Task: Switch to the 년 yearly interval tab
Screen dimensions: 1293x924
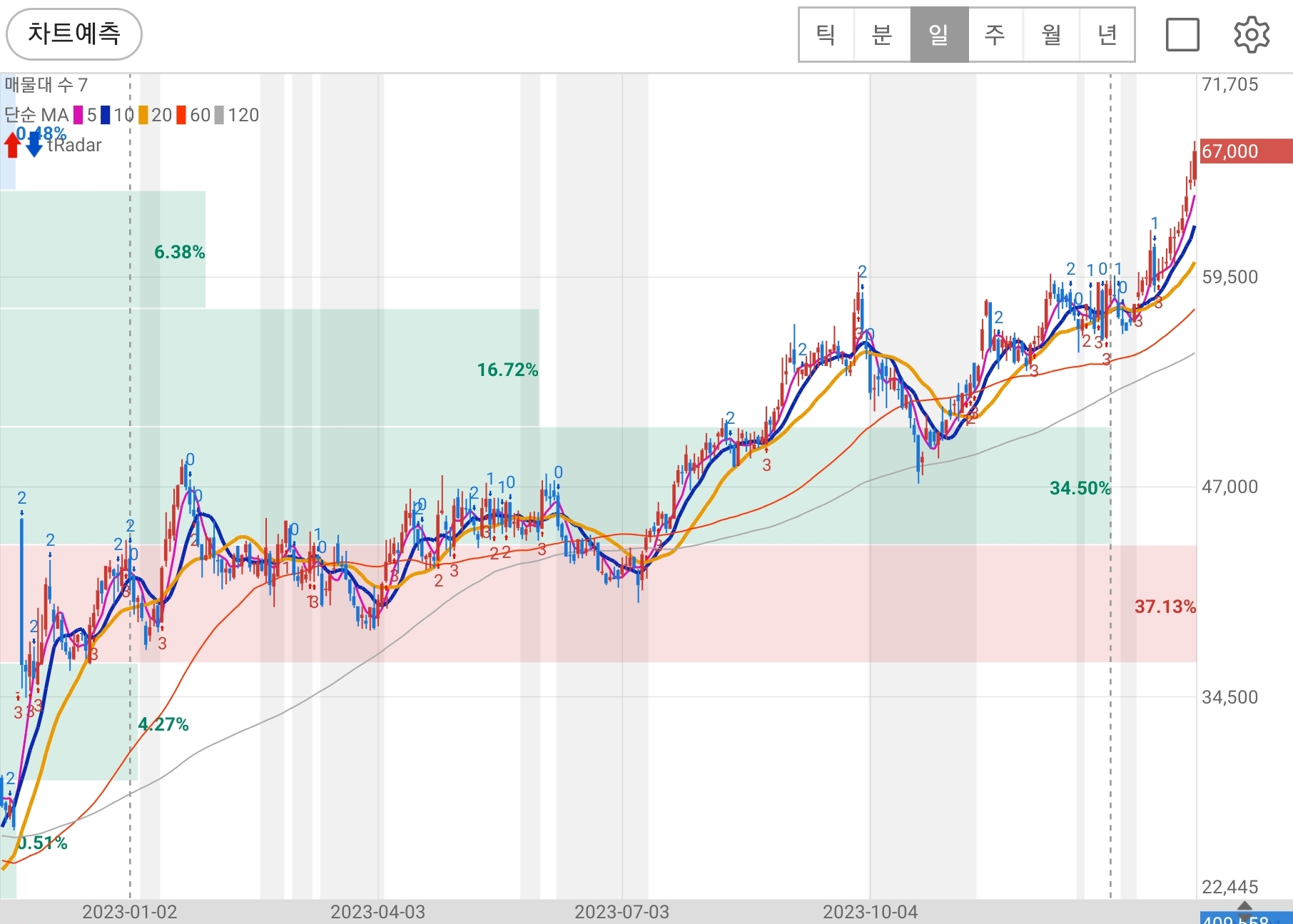Action: pos(1107,34)
